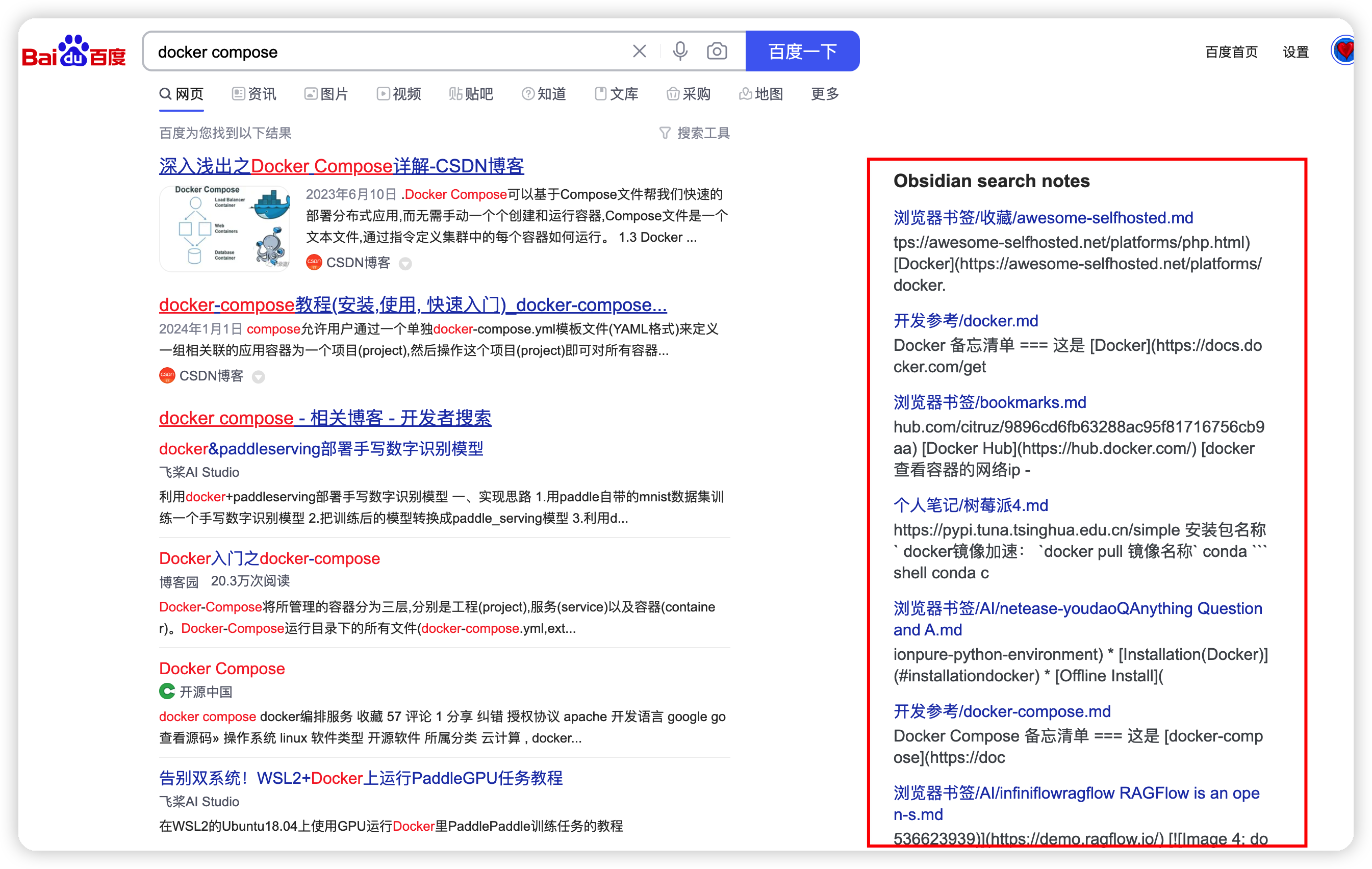Open Baidu 设置 settings
The height and width of the screenshot is (869, 1372).
(x=1295, y=52)
